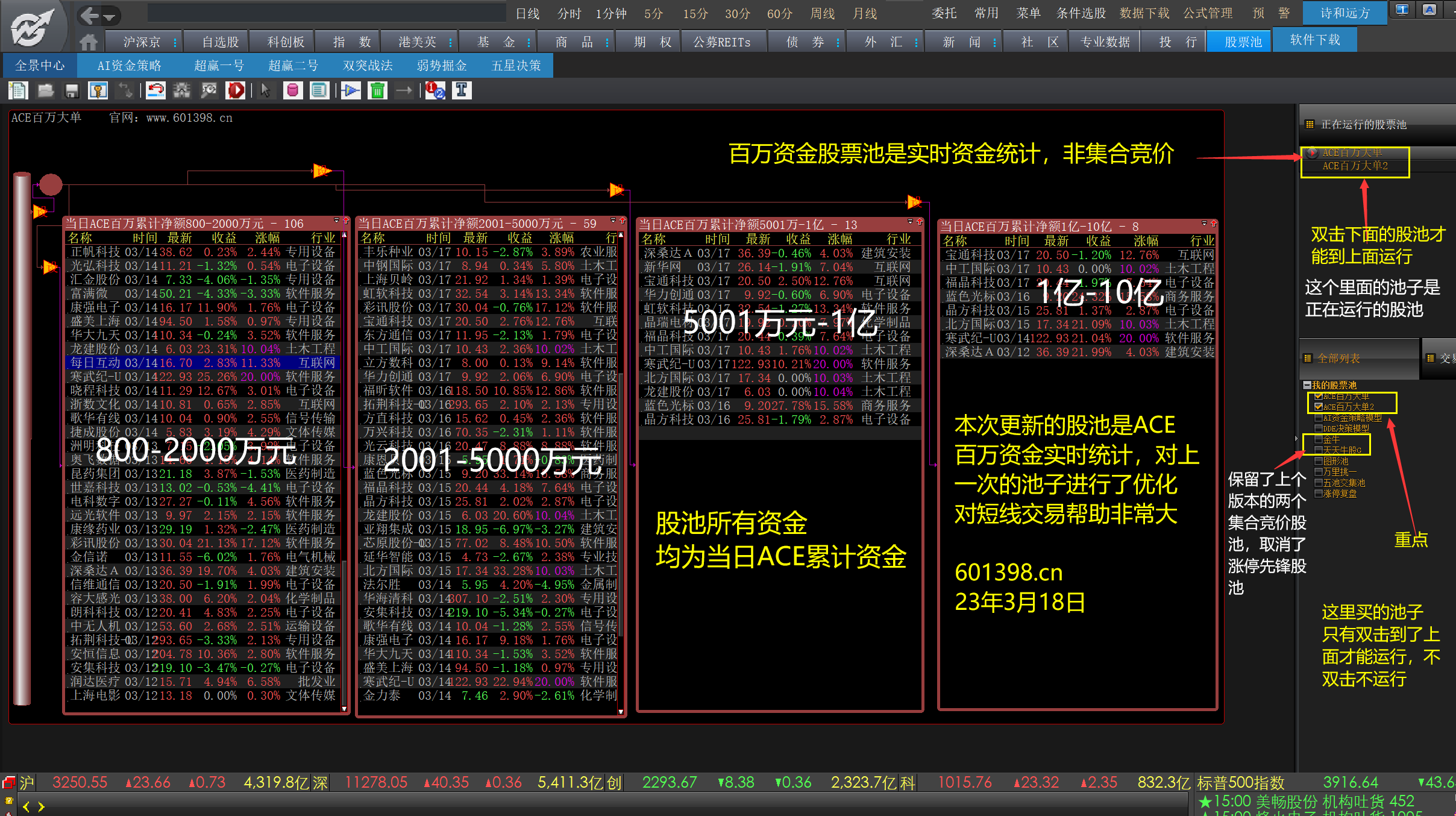
Task: Uncheck the ACE百万大单2 checkbox in 我的股票池
Action: (1319, 407)
